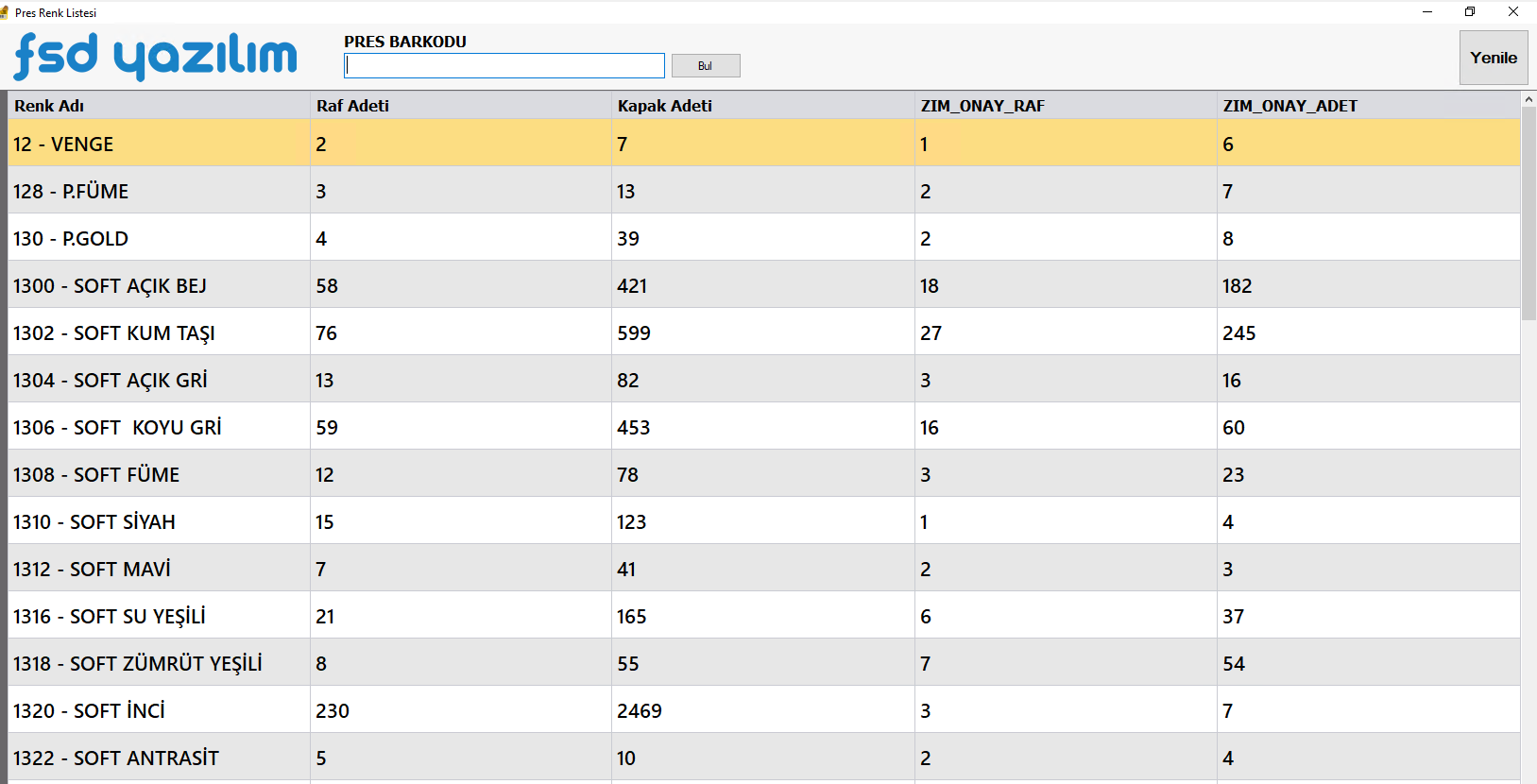Select the row '1304 - SOFT AÇIK GRİ'

tap(764, 379)
